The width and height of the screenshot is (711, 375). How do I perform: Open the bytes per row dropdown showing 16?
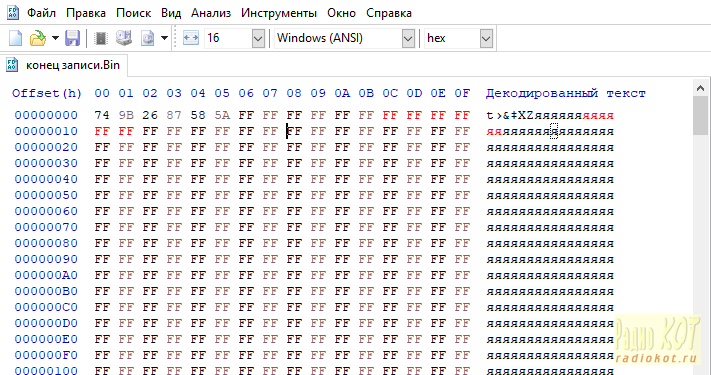coord(234,38)
